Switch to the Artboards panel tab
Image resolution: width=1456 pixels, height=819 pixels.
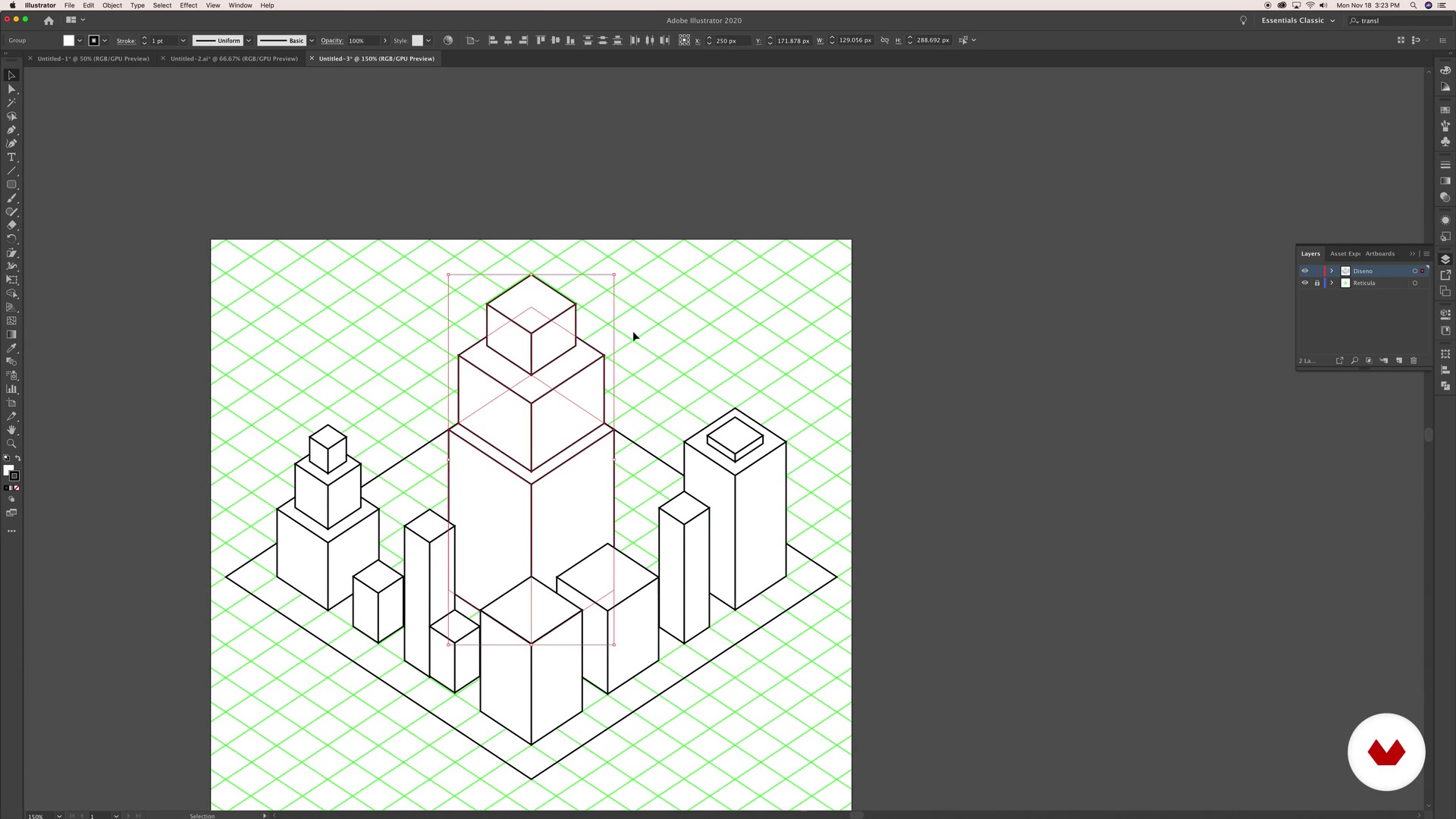(1380, 254)
